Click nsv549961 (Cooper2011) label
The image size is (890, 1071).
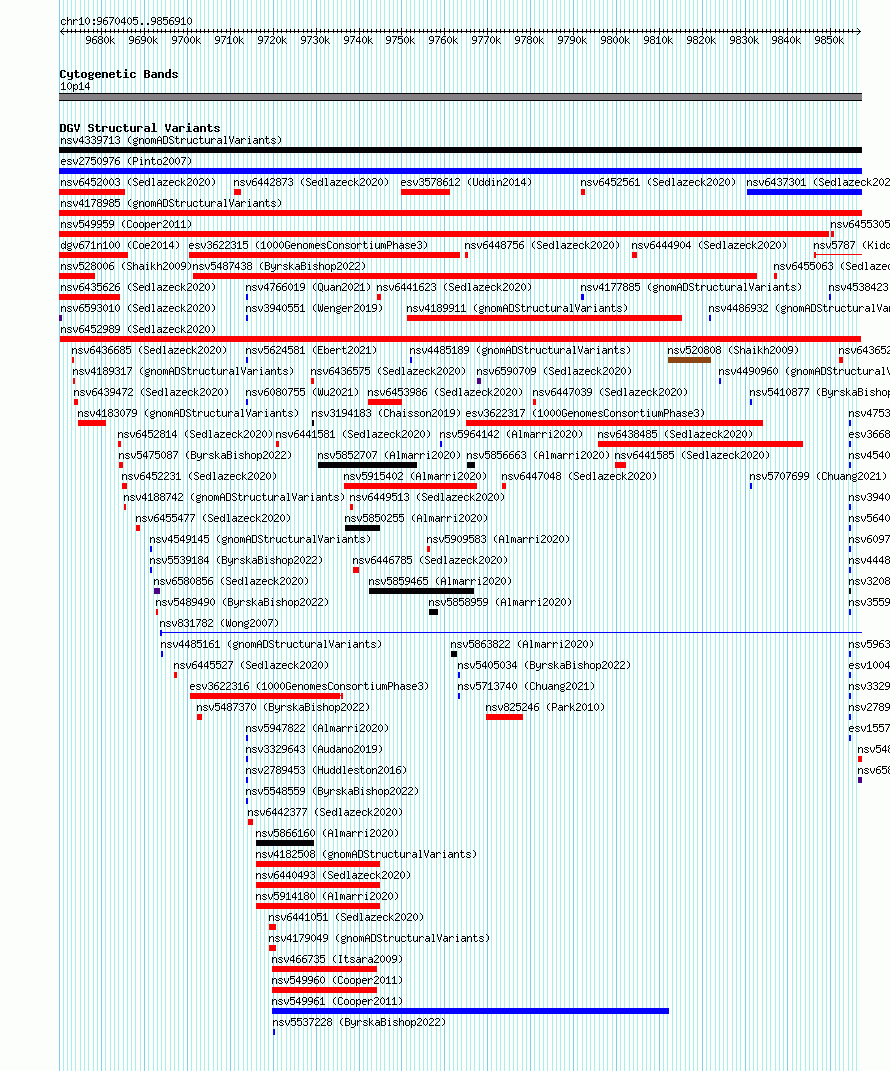tap(337, 1002)
